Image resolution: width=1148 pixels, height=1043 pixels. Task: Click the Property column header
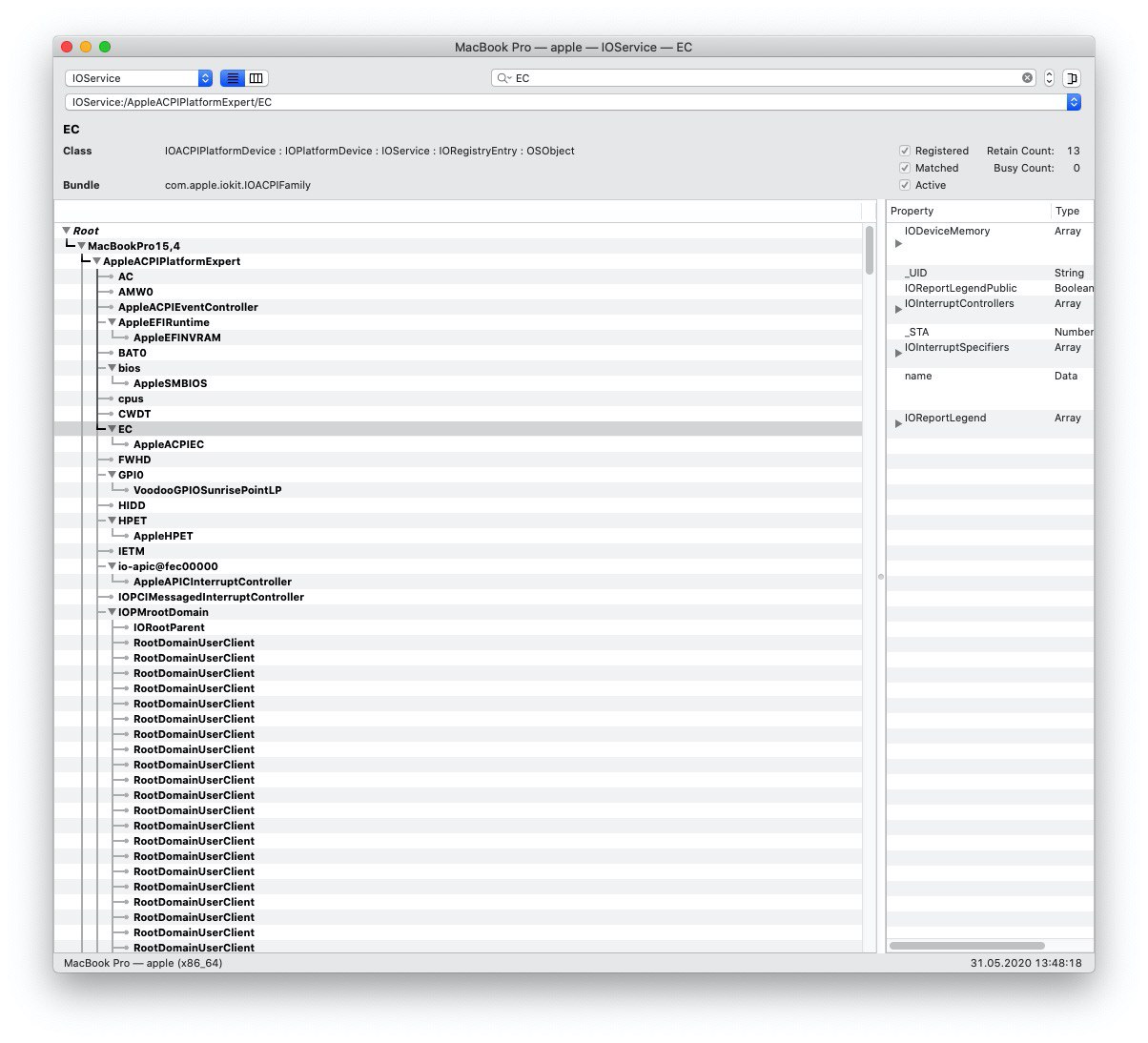coord(969,211)
